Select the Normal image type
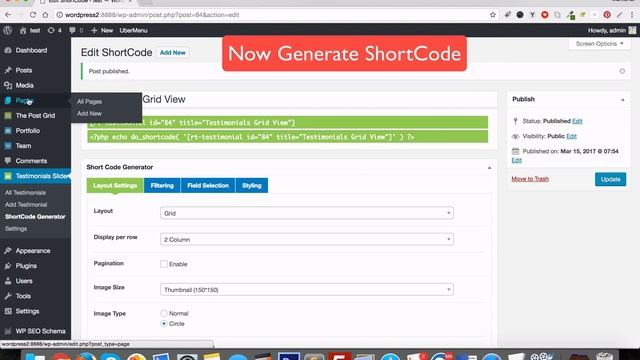 164,313
